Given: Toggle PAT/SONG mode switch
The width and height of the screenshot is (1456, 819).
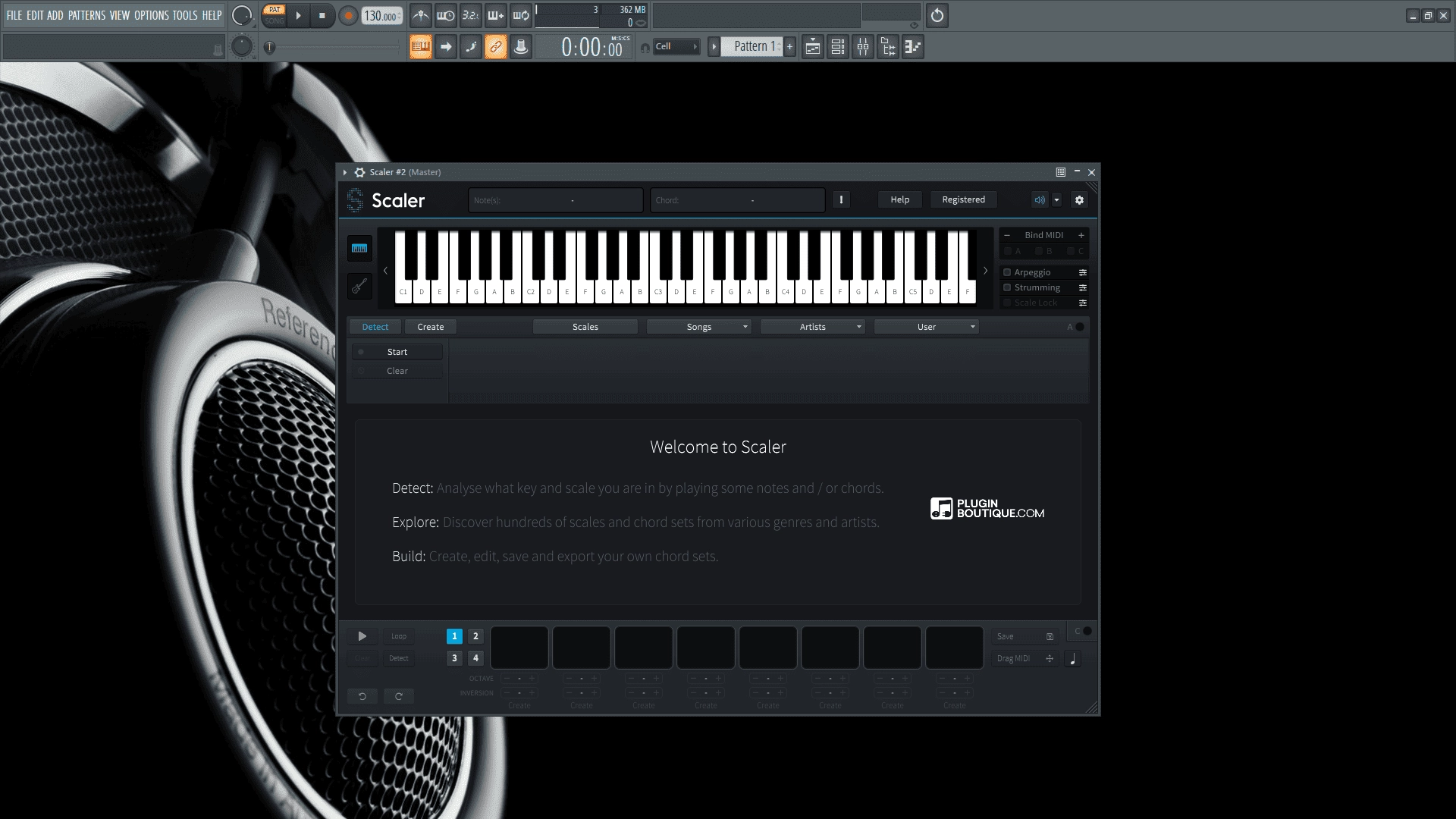Looking at the screenshot, I should point(275,15).
